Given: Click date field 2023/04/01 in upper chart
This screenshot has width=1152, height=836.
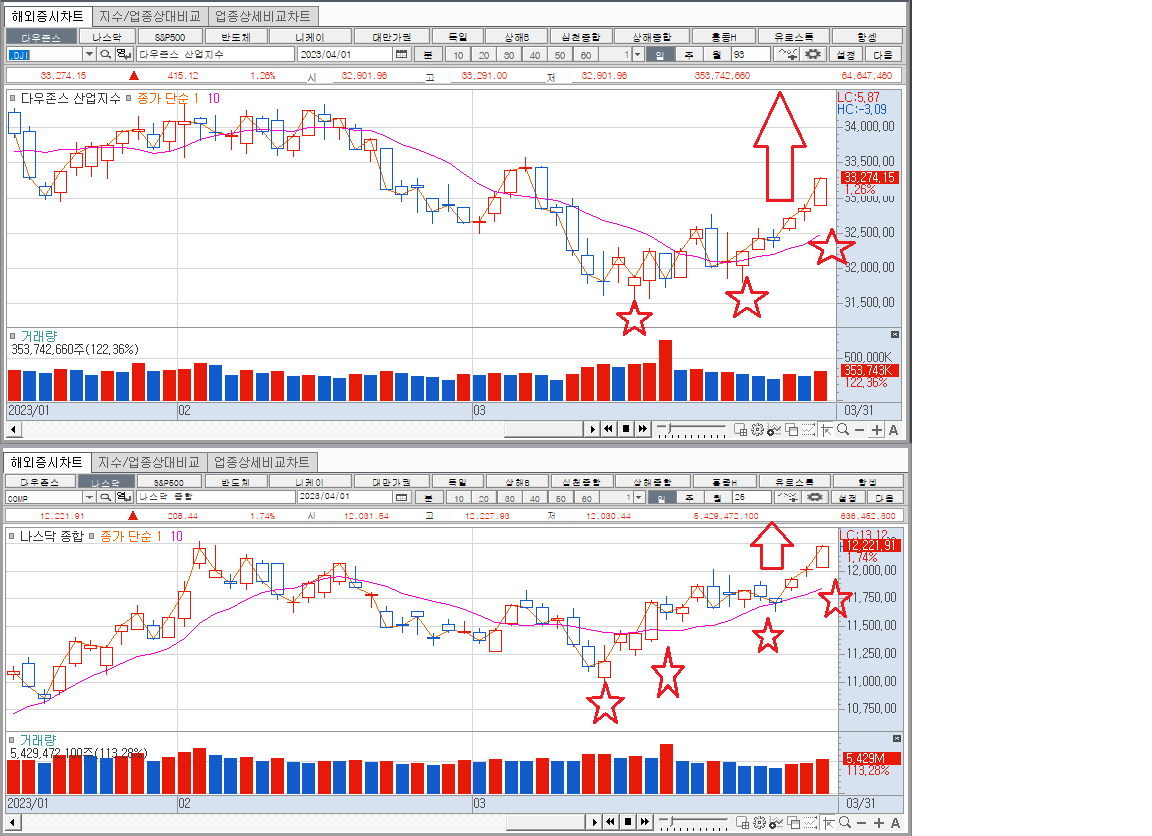Looking at the screenshot, I should tap(345, 54).
